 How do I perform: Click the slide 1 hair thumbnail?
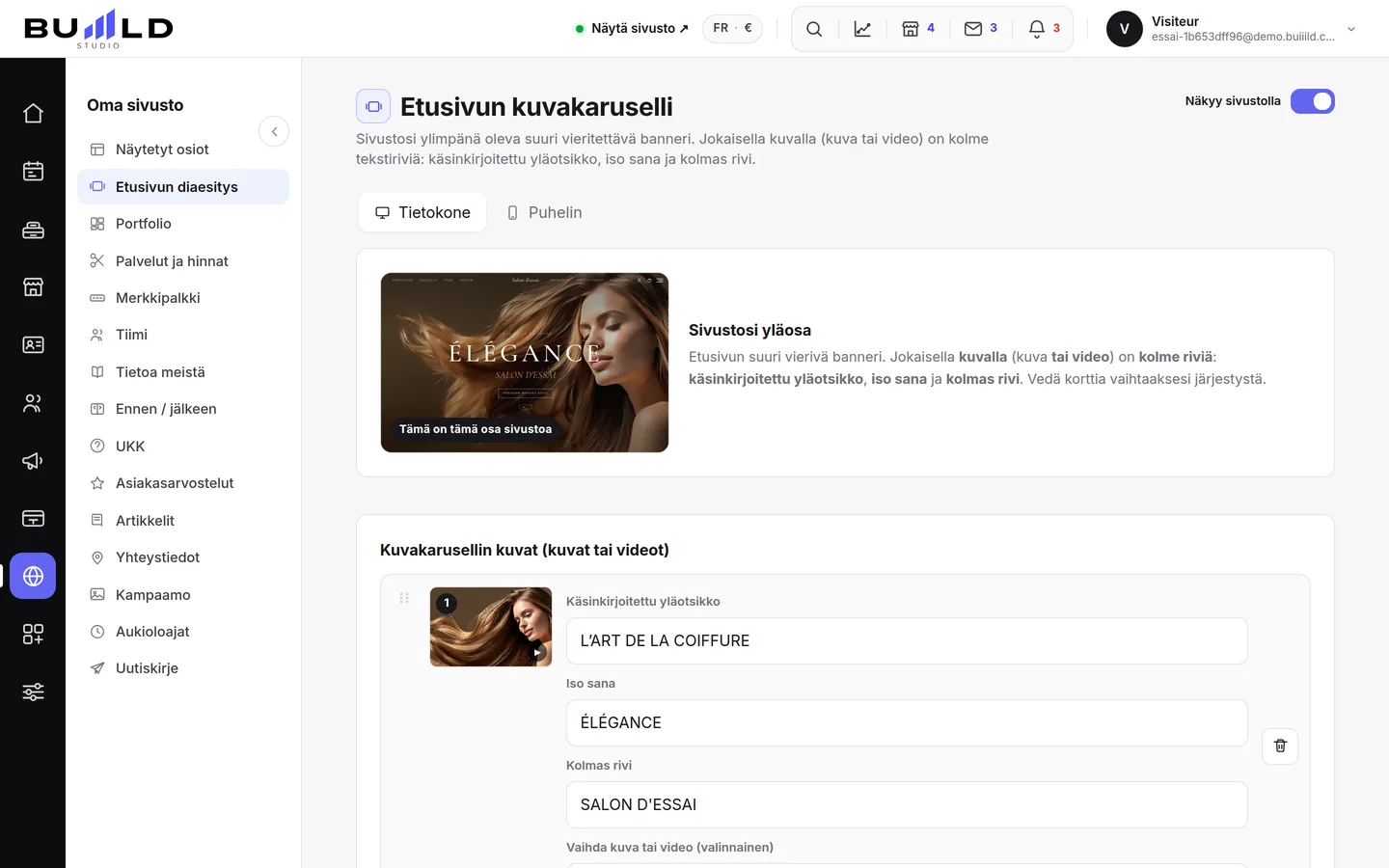[x=491, y=627]
